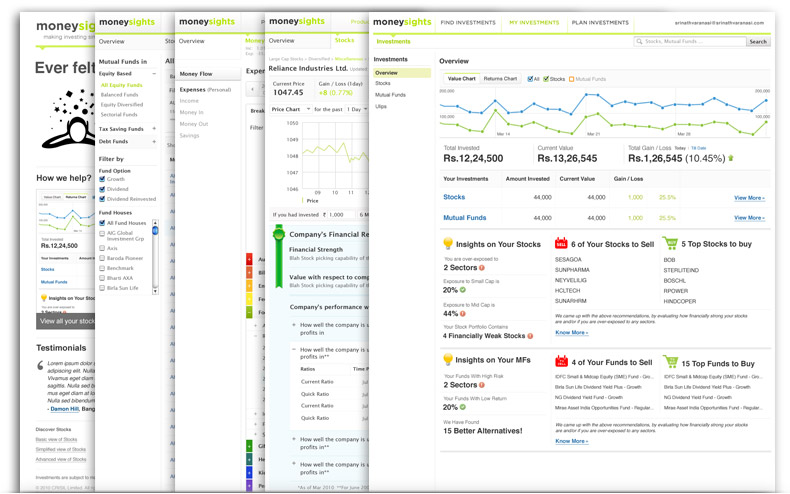Toggle the Dividend fund option checkbox
Image resolution: width=790 pixels, height=494 pixels.
102,189
